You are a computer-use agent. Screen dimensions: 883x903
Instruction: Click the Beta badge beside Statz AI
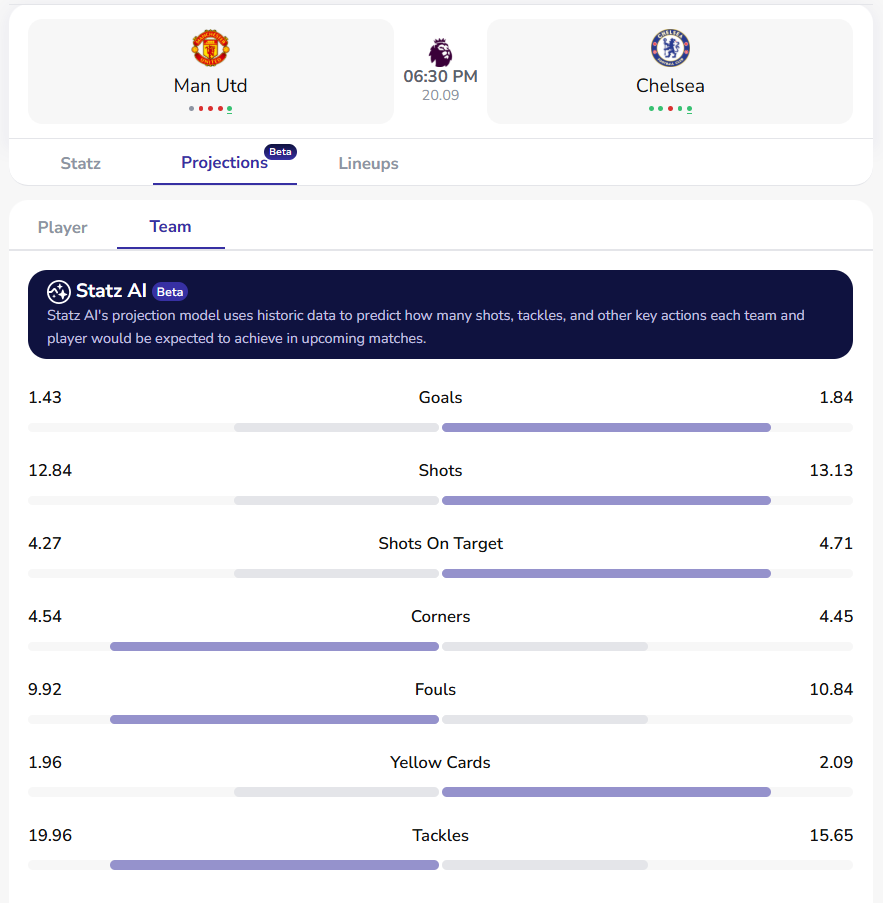pyautogui.click(x=170, y=292)
